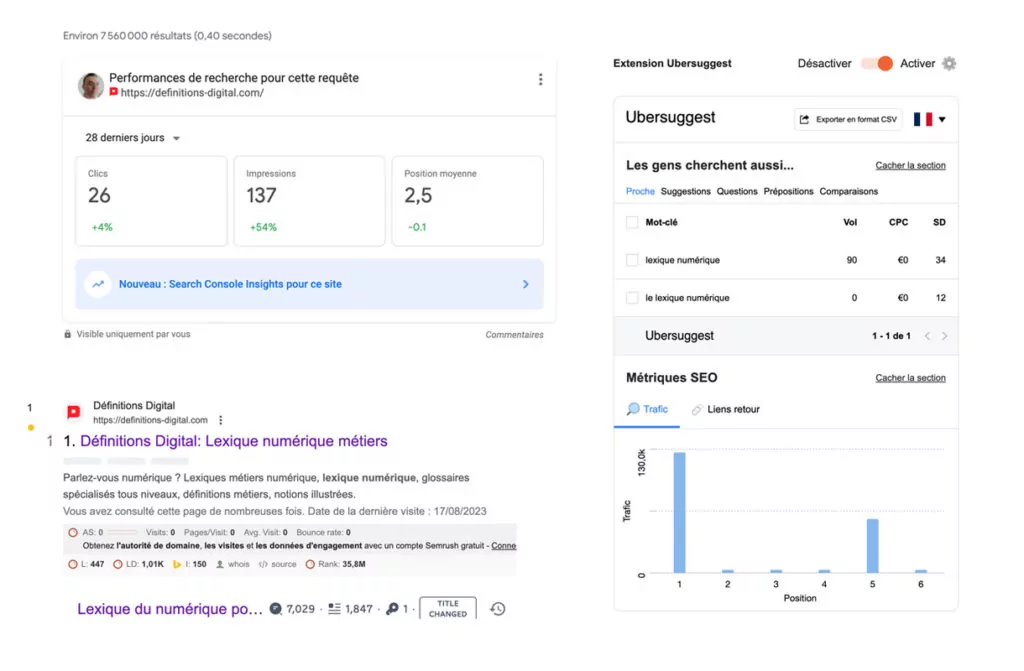Select the Suggestions tab
This screenshot has height=671, width=1024.
685,191
